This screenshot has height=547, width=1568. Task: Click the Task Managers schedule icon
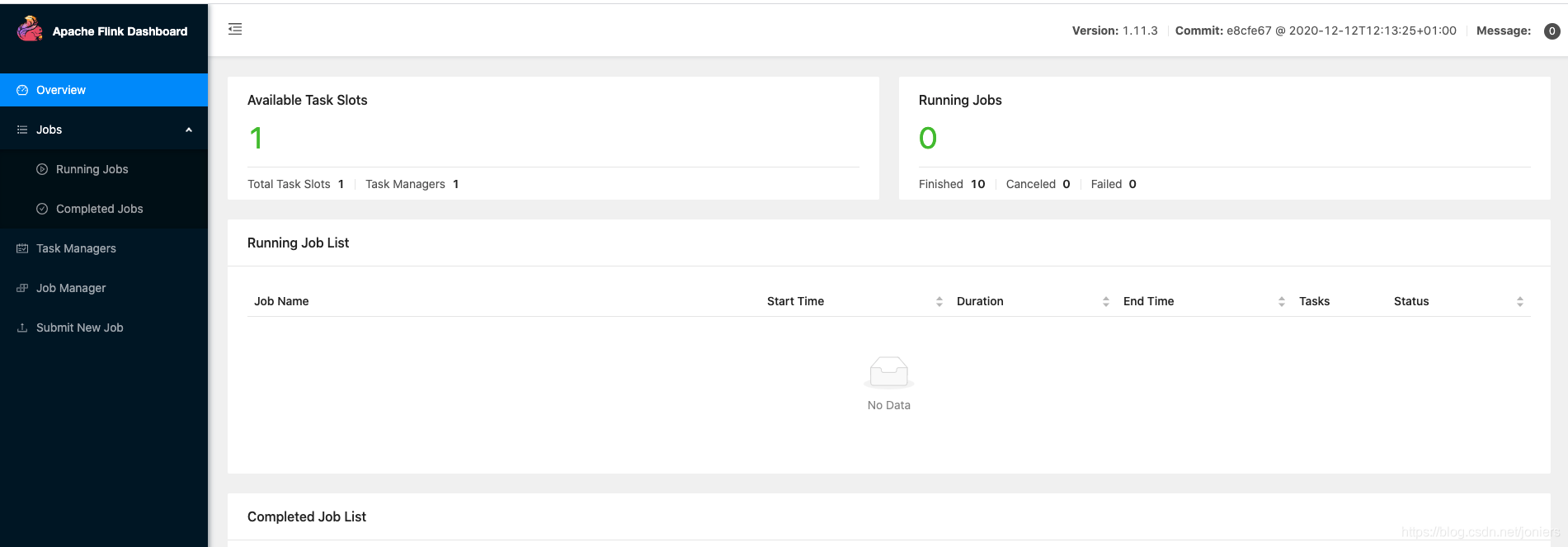click(22, 248)
